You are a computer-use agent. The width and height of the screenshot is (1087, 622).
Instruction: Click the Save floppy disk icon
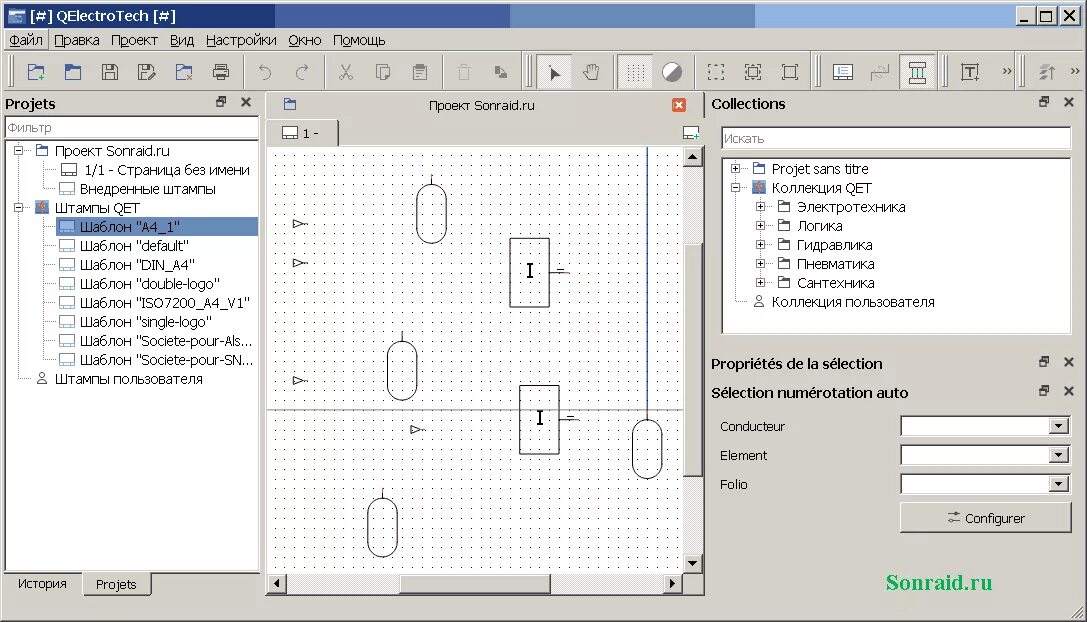110,72
